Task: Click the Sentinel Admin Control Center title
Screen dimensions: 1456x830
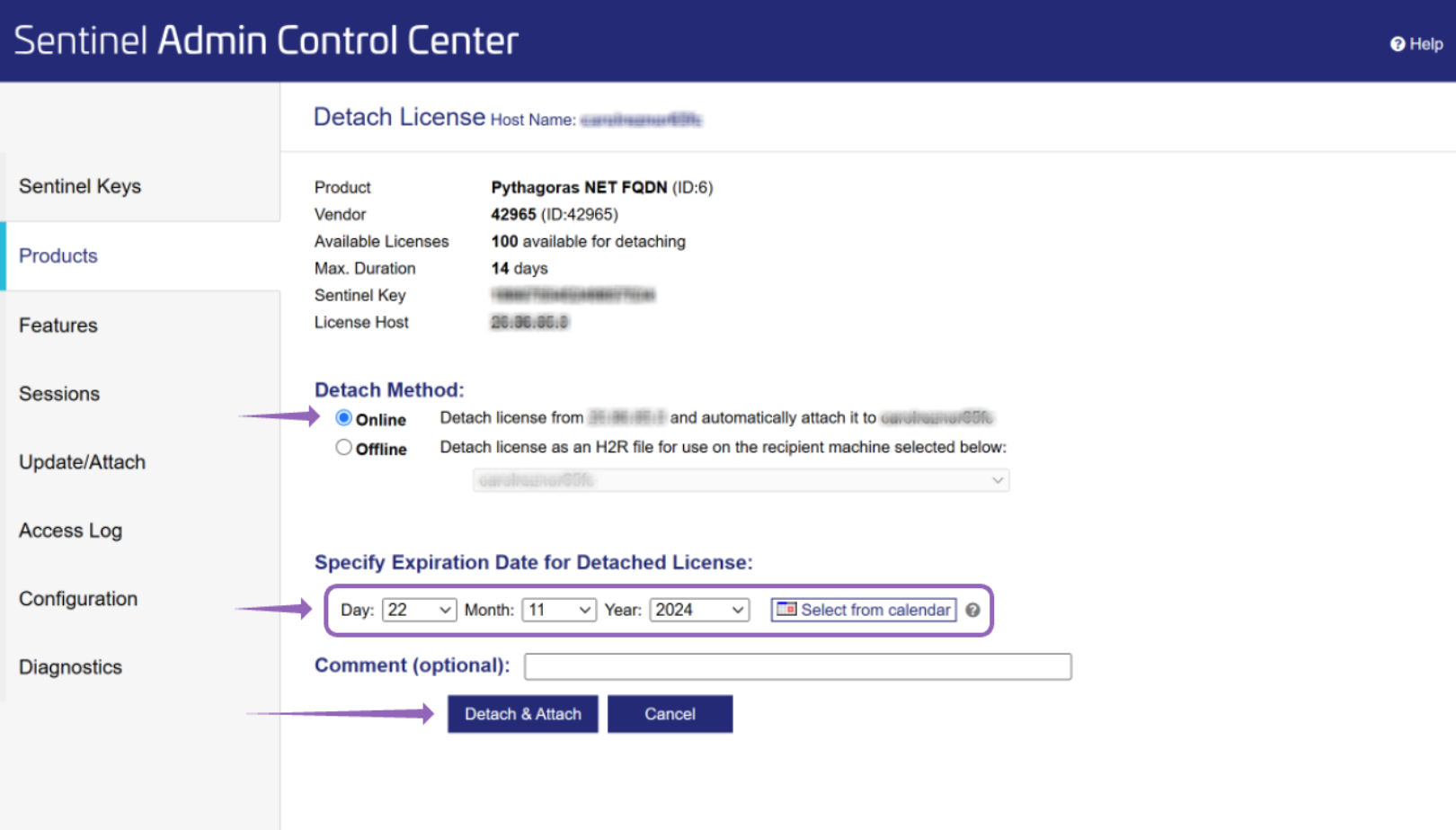Action: point(266,40)
